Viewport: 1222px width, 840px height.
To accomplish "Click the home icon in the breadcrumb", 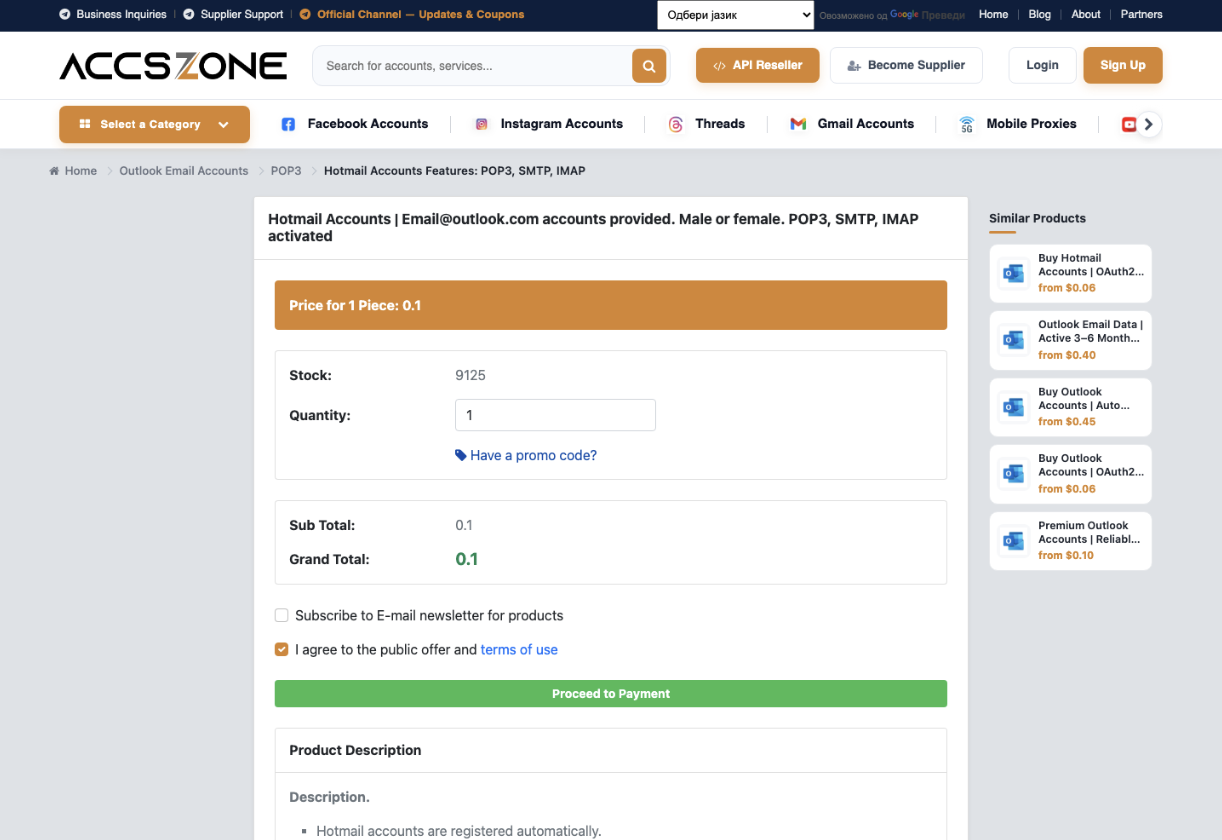I will click(54, 171).
